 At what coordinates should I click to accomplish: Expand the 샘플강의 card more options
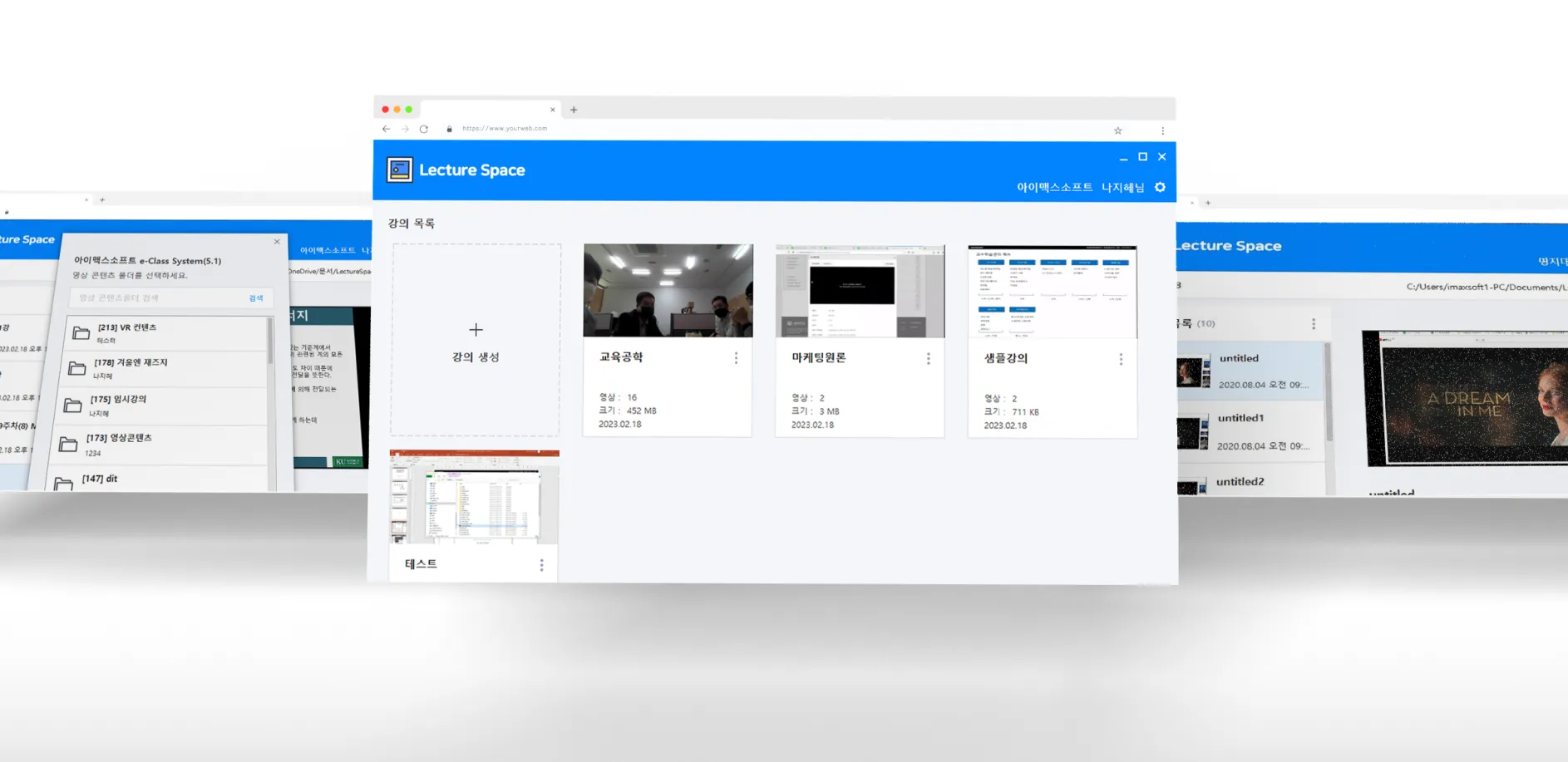pos(1121,359)
